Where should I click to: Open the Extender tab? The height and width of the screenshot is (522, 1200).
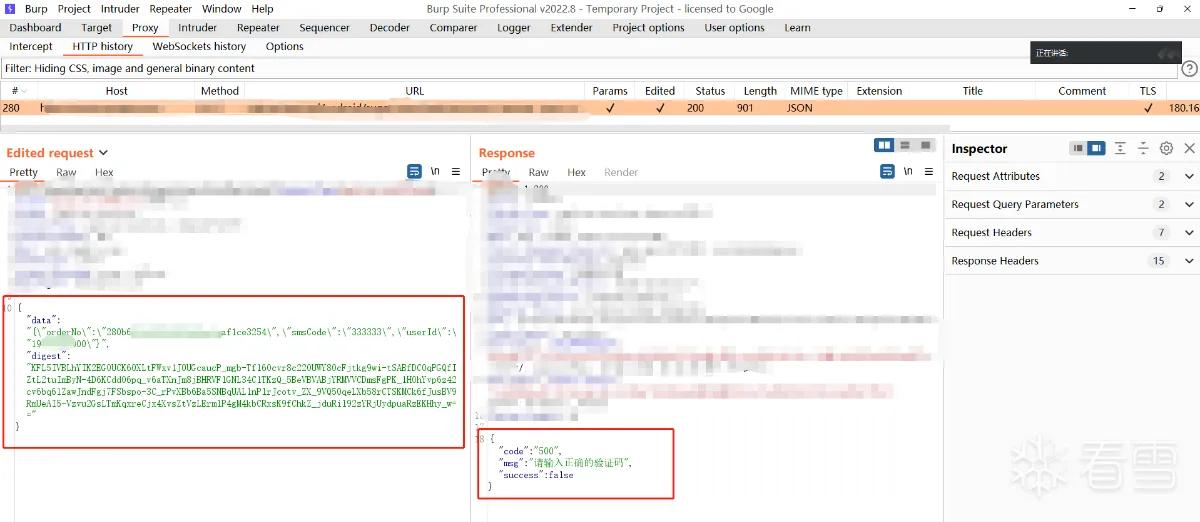(572, 28)
